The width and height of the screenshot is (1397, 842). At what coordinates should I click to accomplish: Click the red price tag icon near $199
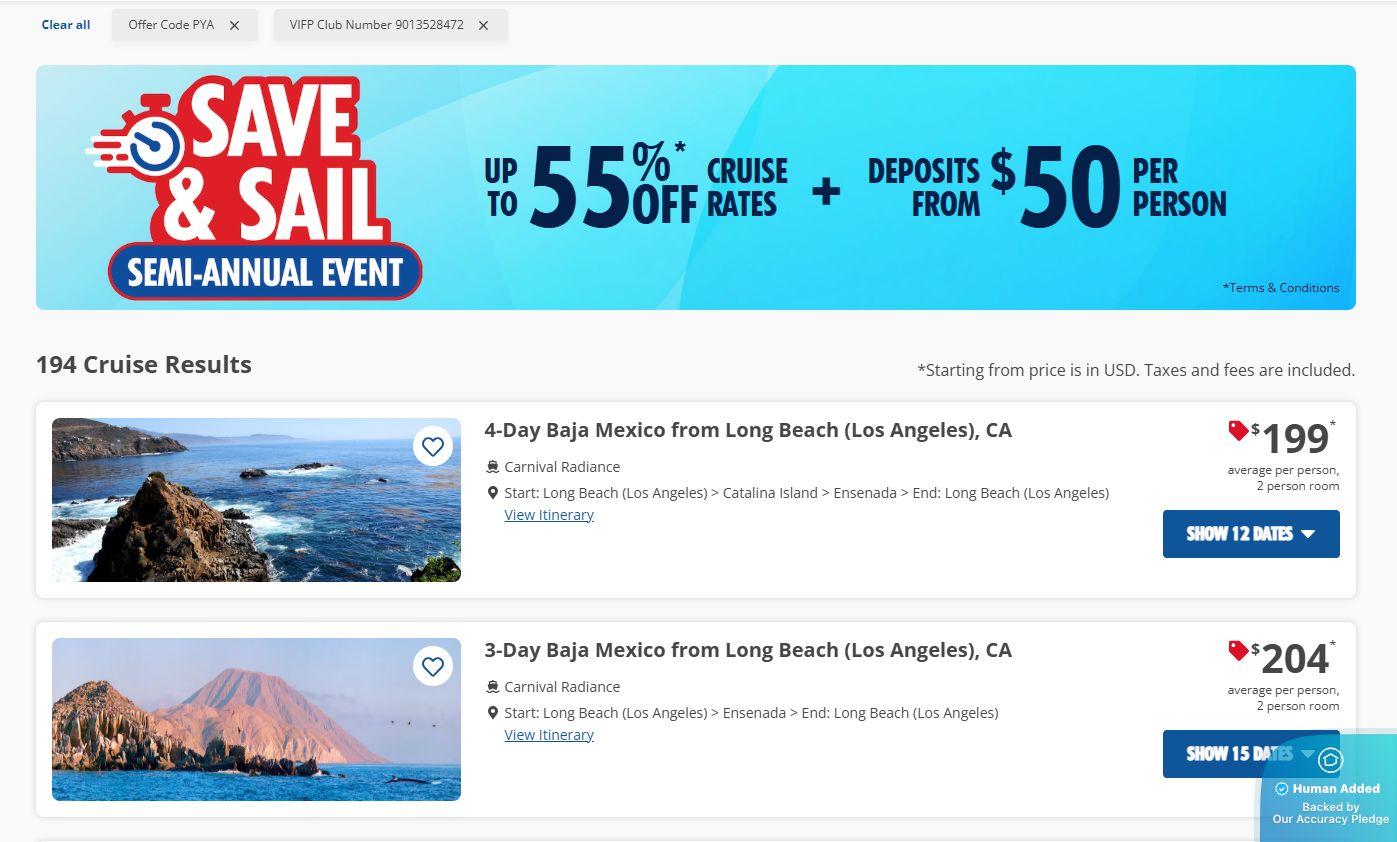coord(1237,431)
